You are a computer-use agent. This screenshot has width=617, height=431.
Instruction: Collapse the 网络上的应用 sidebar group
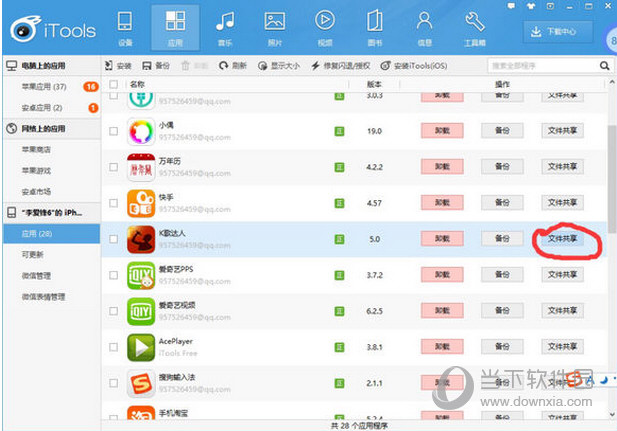52,128
